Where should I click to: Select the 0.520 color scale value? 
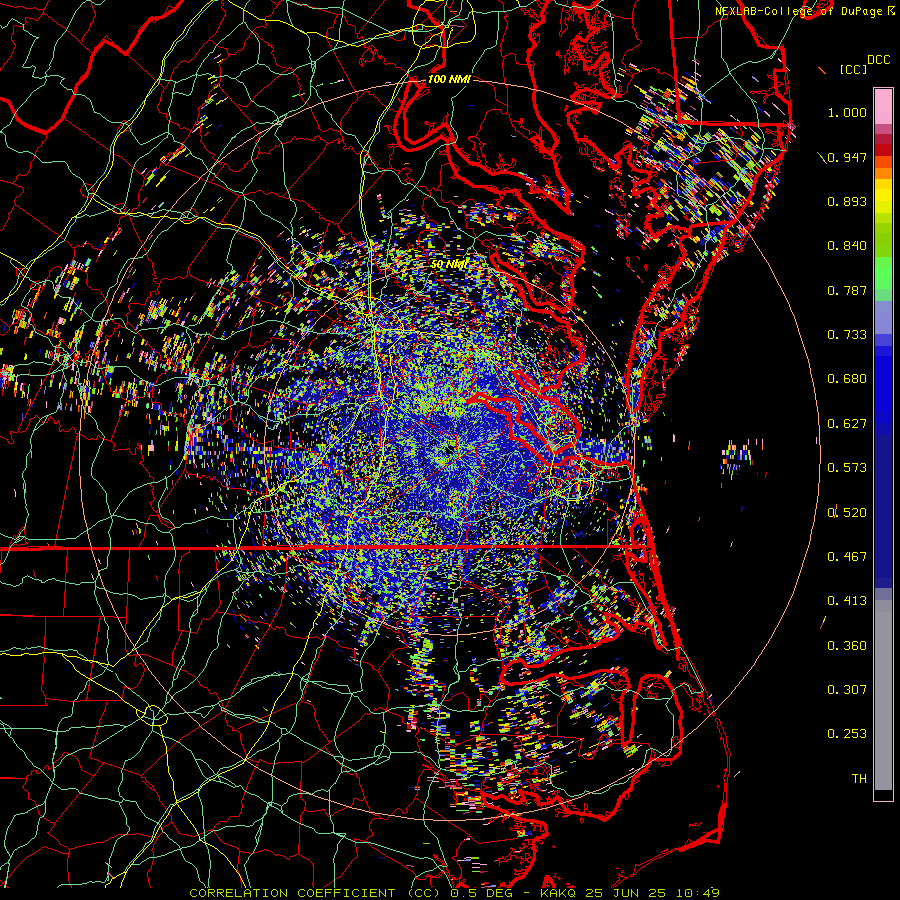(847, 513)
